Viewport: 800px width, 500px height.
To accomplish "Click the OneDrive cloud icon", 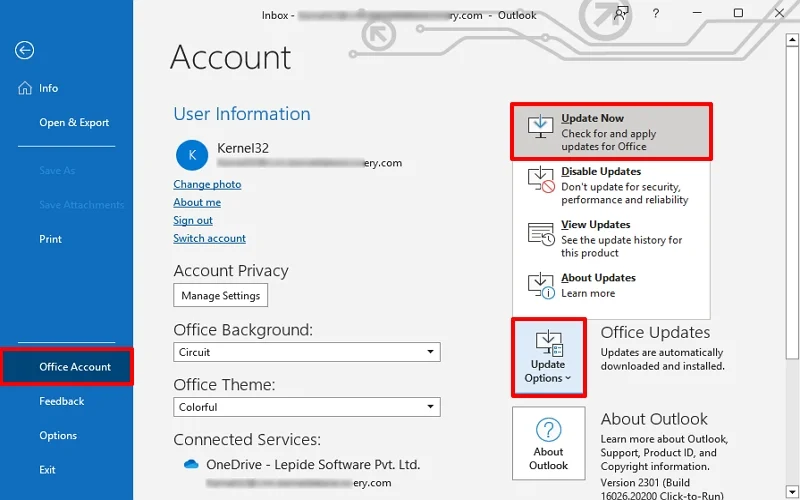I will (191, 464).
